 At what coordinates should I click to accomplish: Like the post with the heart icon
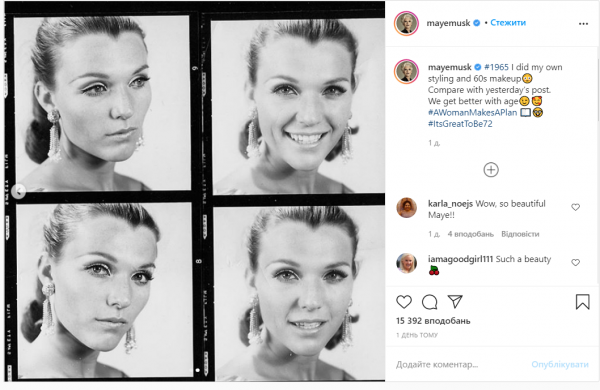pyautogui.click(x=404, y=302)
